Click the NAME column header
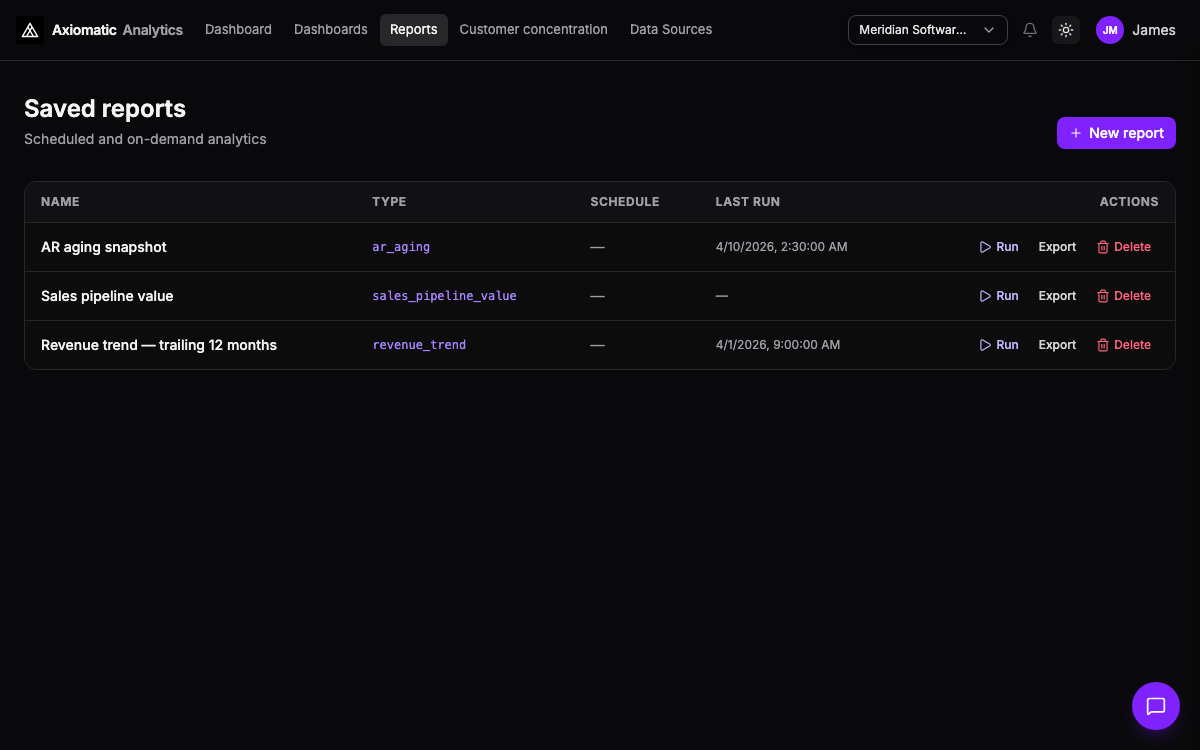 [x=60, y=202]
